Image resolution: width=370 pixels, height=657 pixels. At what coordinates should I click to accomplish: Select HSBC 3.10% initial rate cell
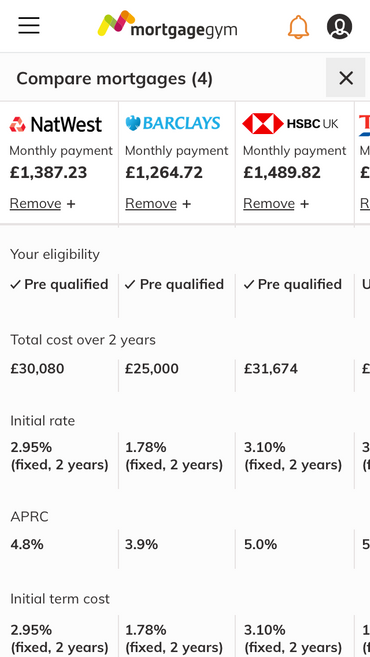(293, 456)
